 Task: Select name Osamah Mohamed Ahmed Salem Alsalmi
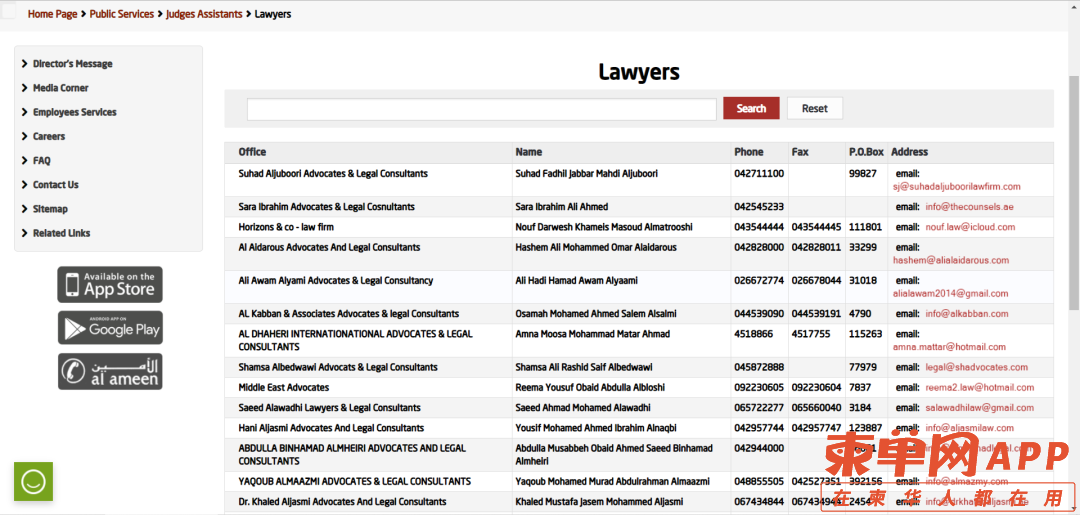click(x=596, y=314)
